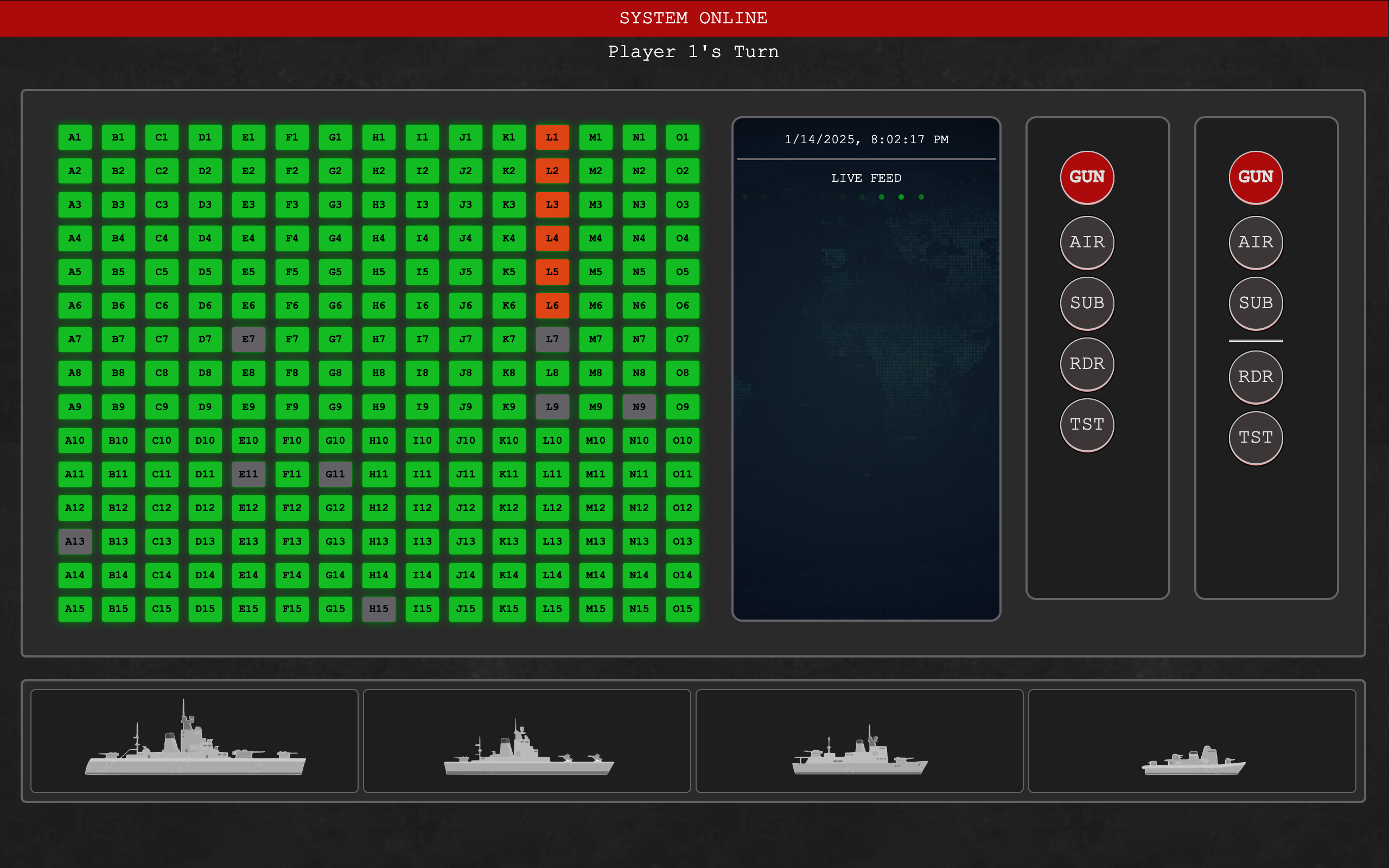Target the orange hit cell L2
Viewport: 1389px width, 868px height.
pos(552,171)
